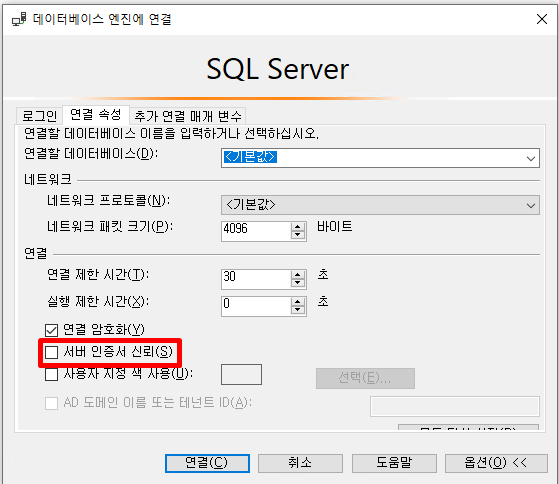Decrease network packet size with down arrow
Image resolution: width=559 pixels, height=484 pixels.
[x=298, y=235]
